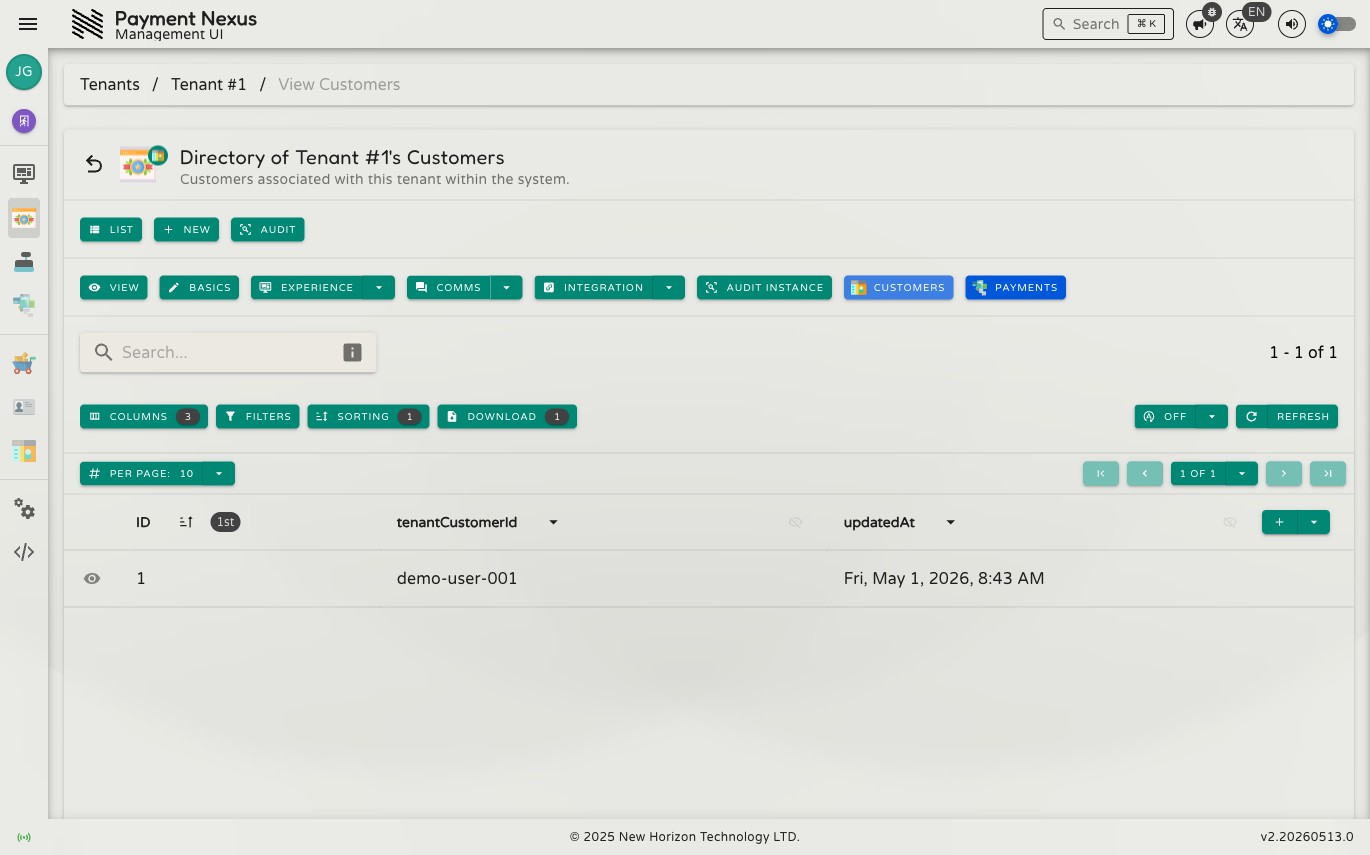Expand the Comms dropdown arrow

click(x=506, y=287)
